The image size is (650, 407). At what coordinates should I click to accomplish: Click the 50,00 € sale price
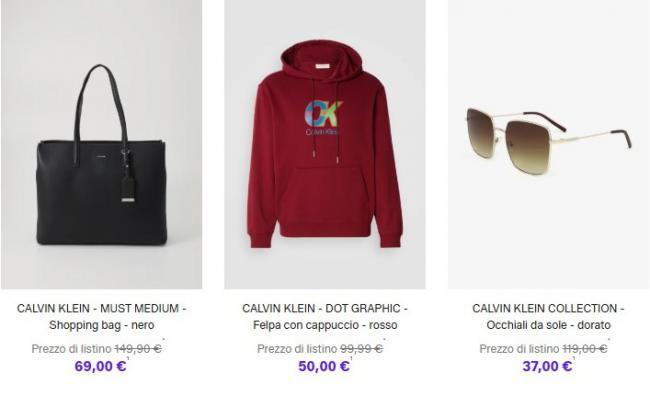point(324,366)
